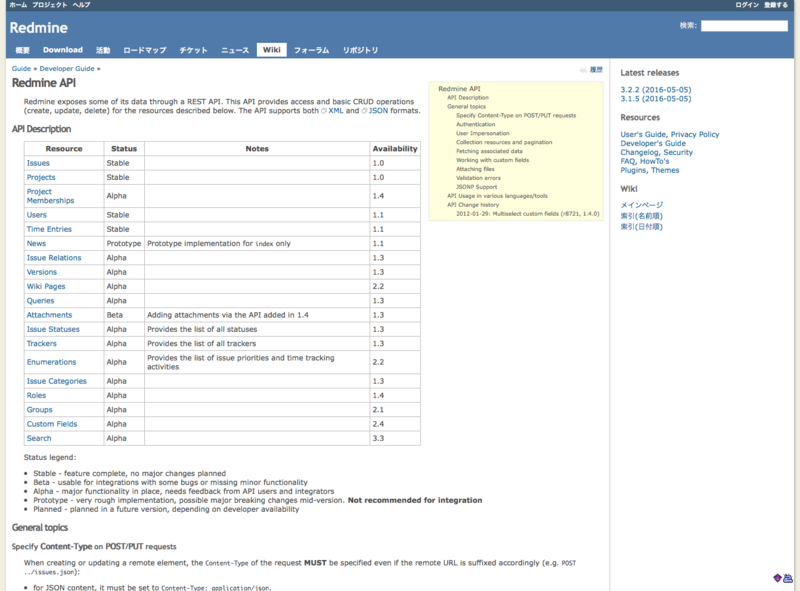This screenshot has width=800, height=591.
Task: Open the News resource link
Action: [36, 243]
